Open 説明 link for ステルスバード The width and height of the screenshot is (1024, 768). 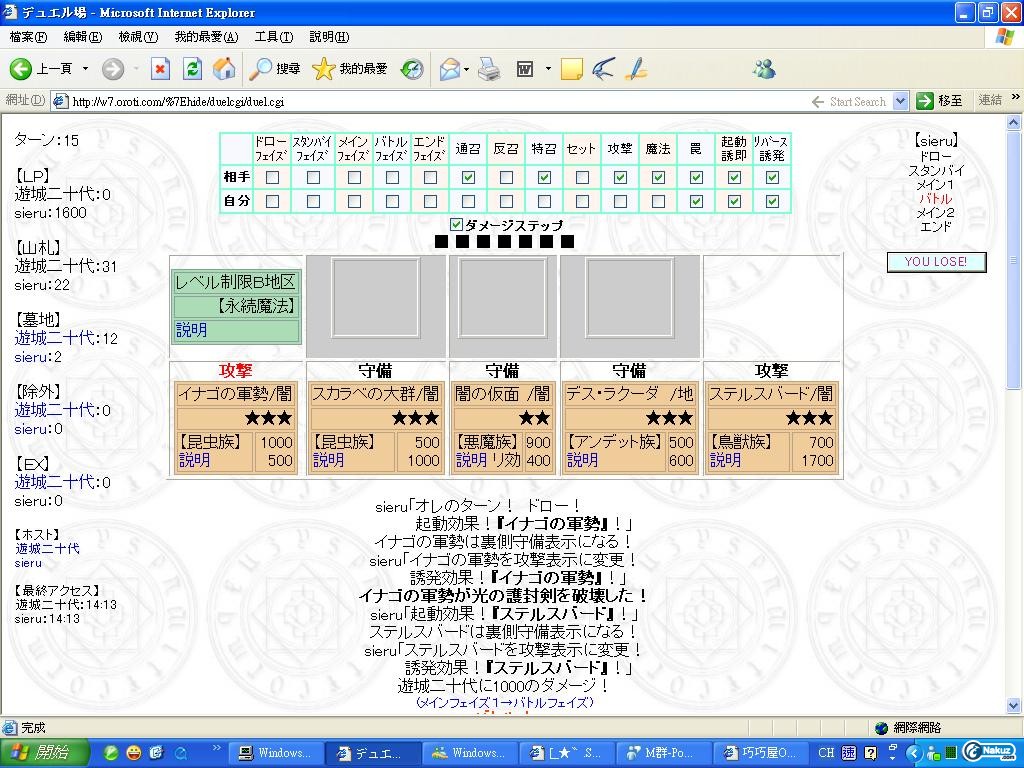click(725, 460)
